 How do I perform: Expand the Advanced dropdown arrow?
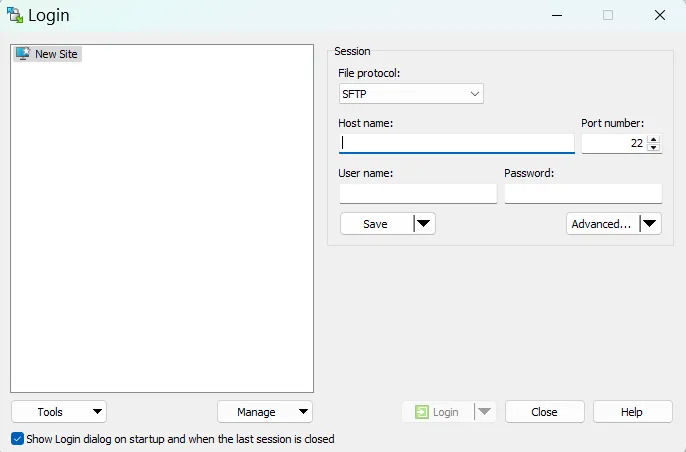[650, 224]
